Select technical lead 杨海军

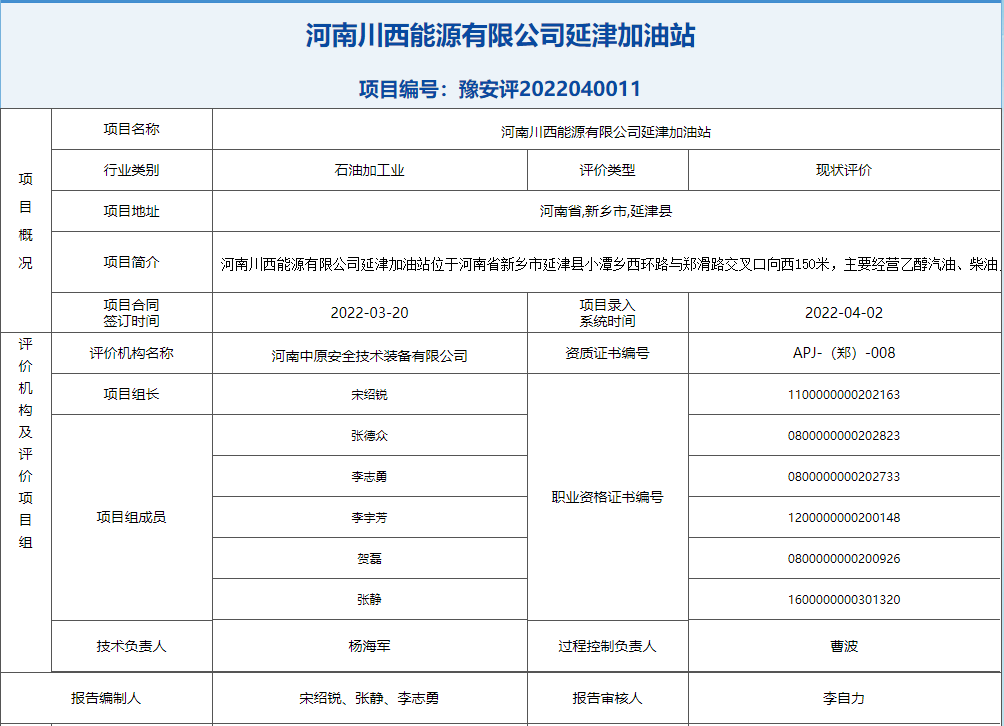click(369, 647)
